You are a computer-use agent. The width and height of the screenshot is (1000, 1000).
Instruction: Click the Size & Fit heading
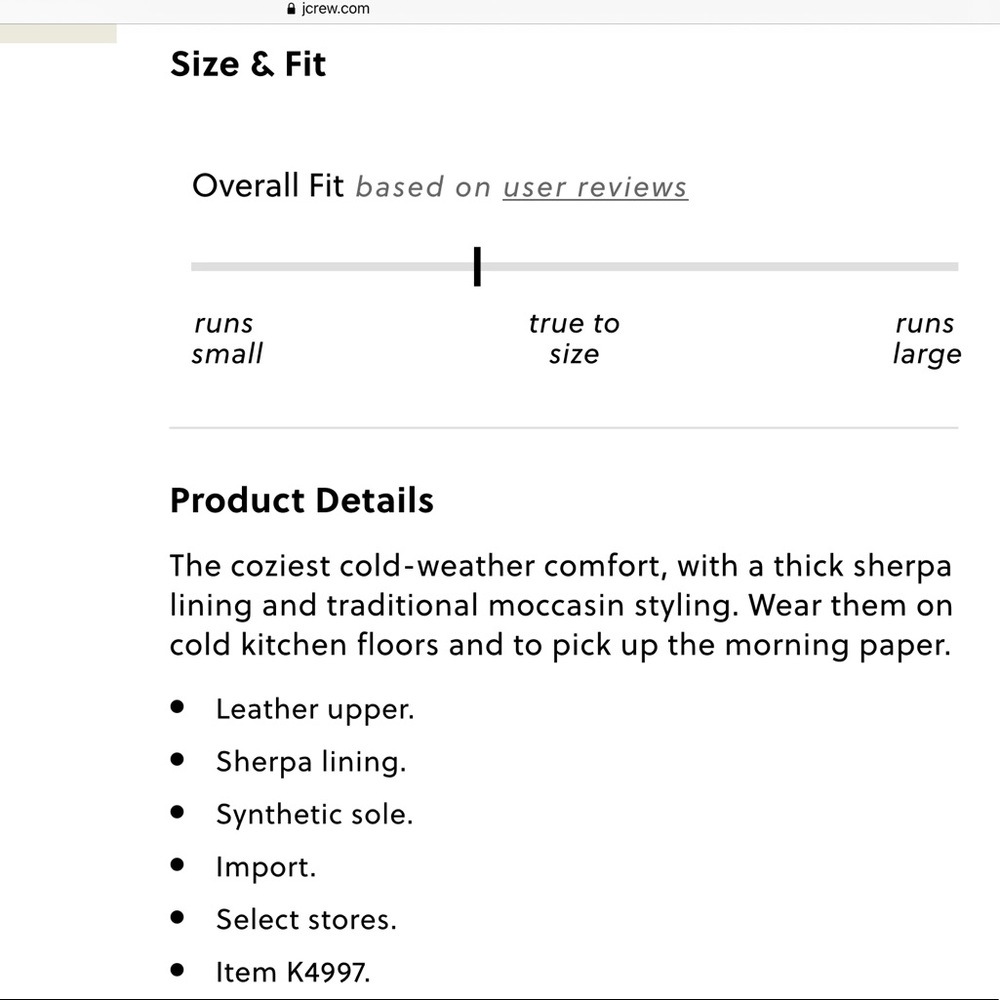point(247,64)
